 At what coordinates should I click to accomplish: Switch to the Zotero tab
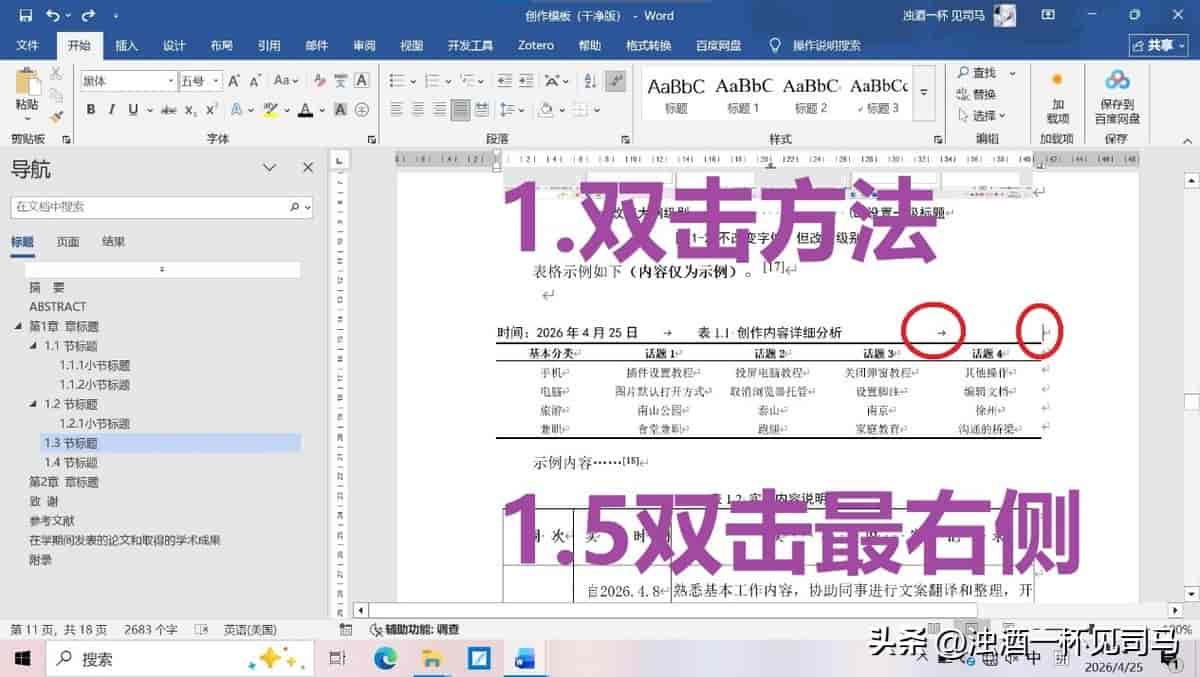click(x=535, y=46)
